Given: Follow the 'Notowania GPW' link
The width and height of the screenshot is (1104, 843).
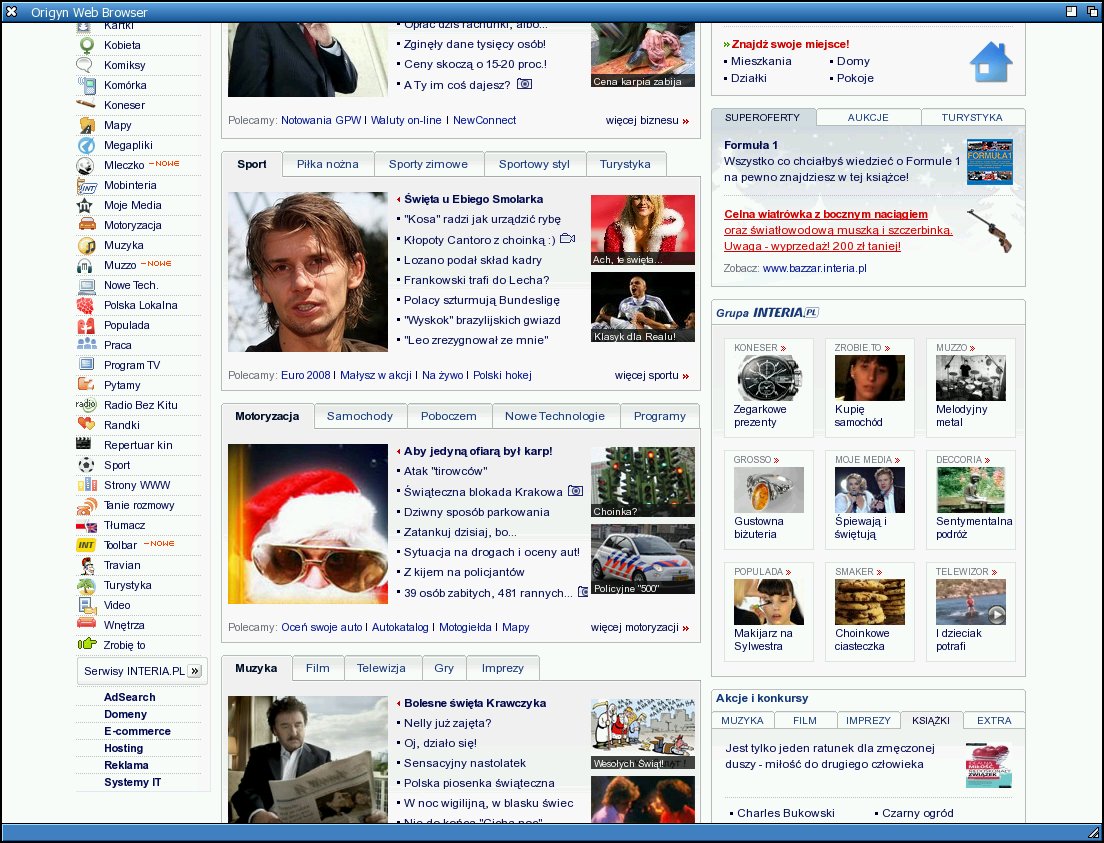Looking at the screenshot, I should [321, 120].
